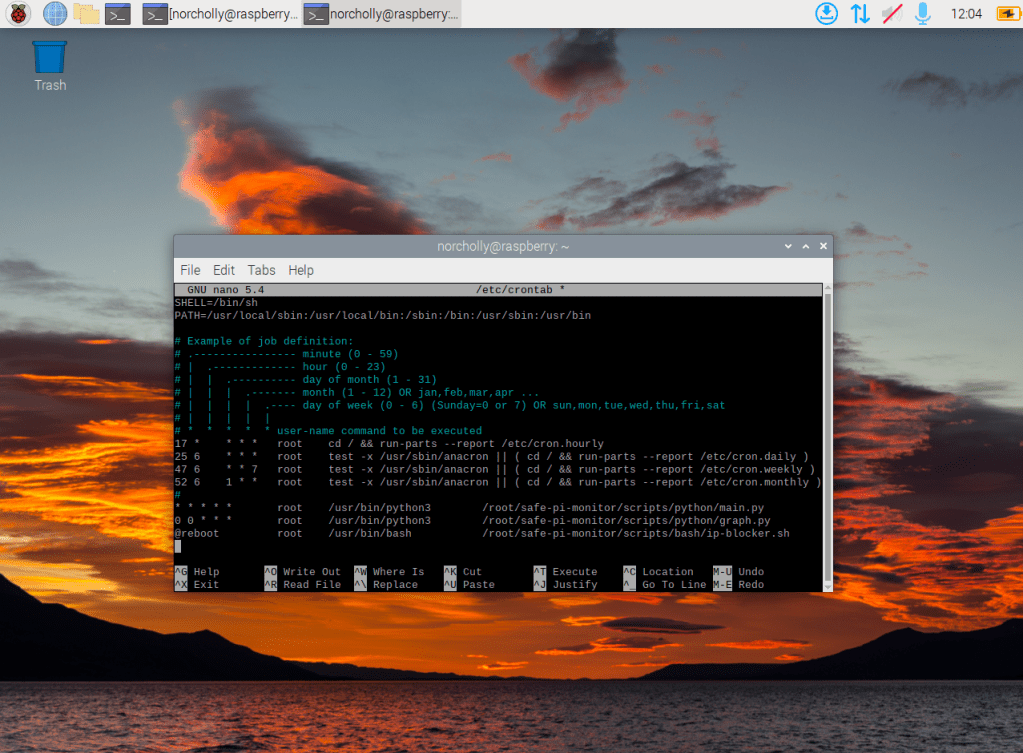Minimize the terminal window
The height and width of the screenshot is (753, 1023).
pyautogui.click(x=787, y=246)
